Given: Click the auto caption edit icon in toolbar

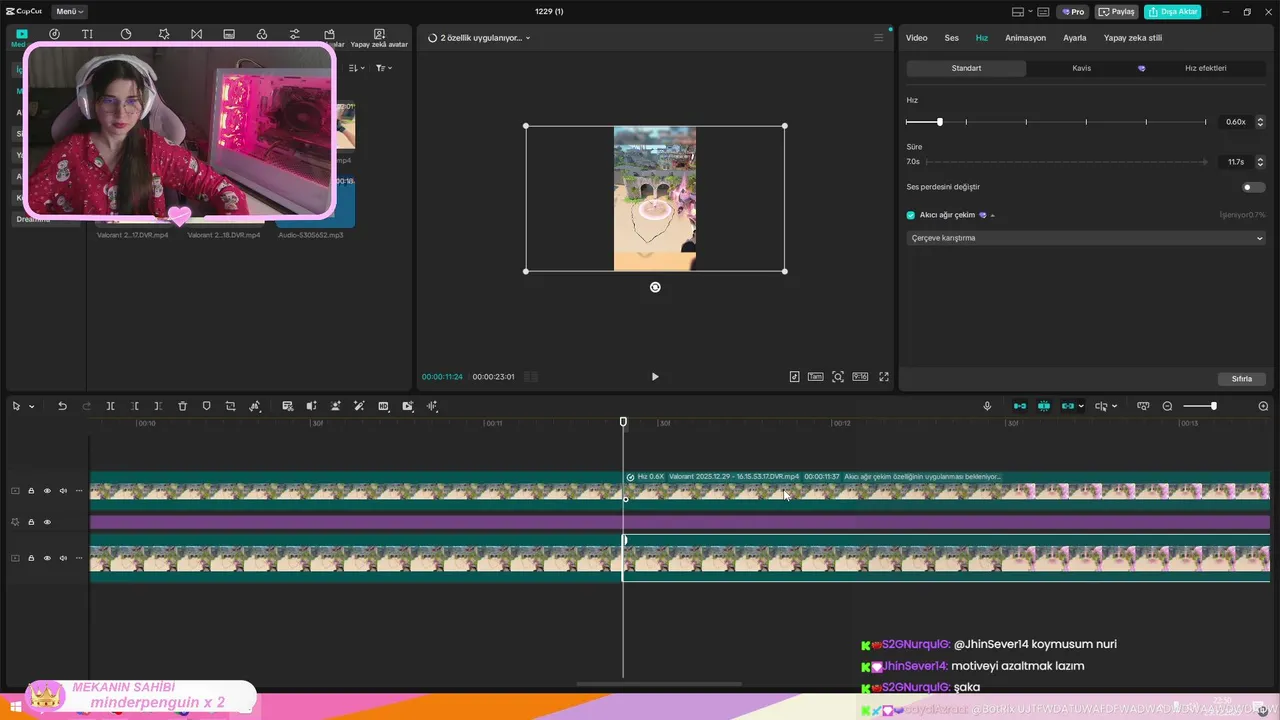Looking at the screenshot, I should click(x=287, y=406).
